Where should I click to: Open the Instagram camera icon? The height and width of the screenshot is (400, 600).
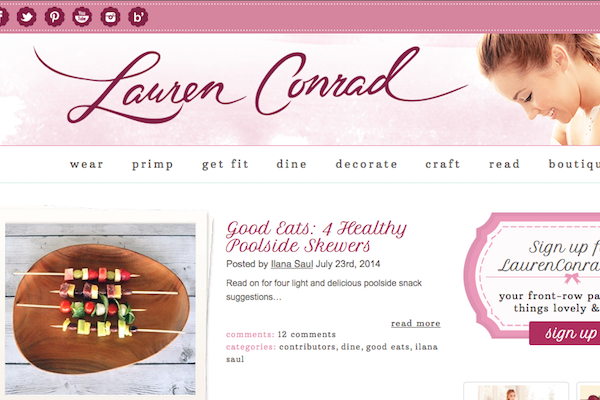tap(110, 17)
